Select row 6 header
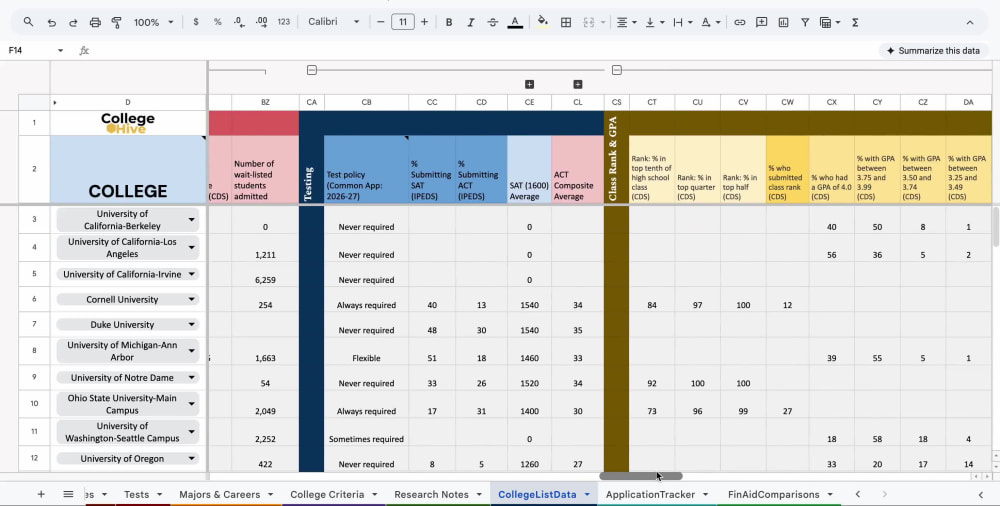The height and width of the screenshot is (506, 1000). [34, 299]
